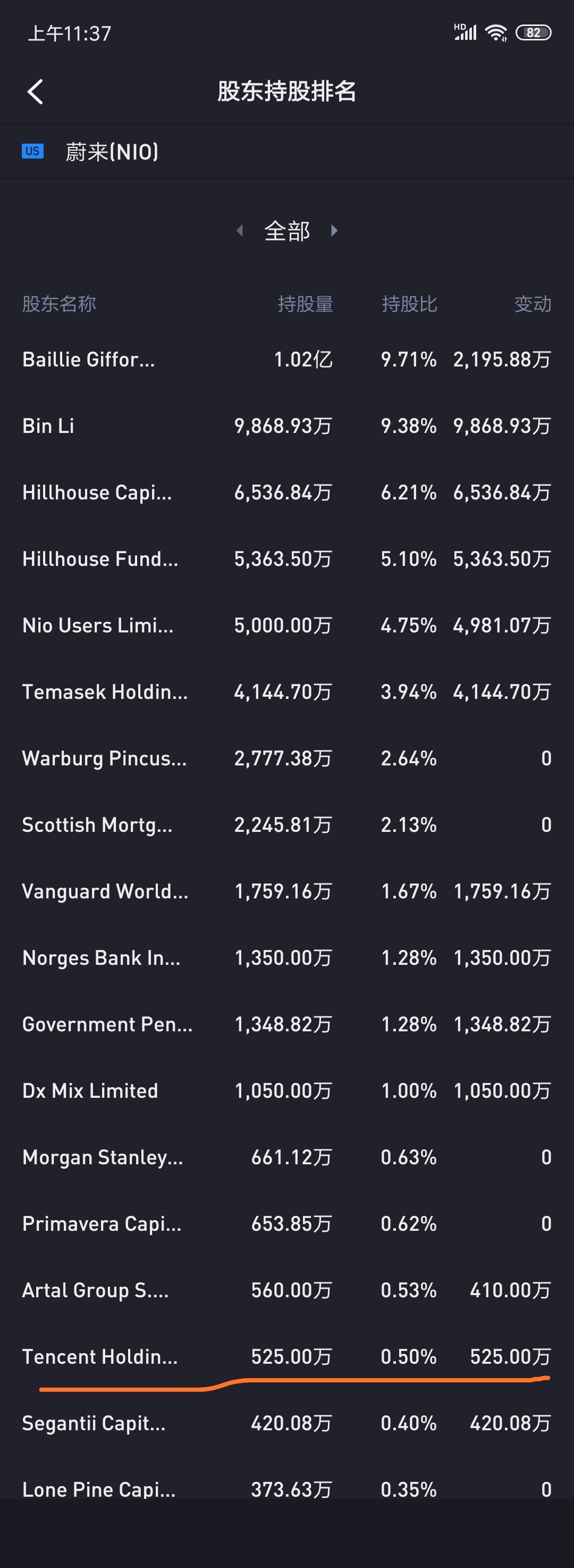This screenshot has width=574, height=1568.
Task: Open the 全部 filter selector
Action: click(x=287, y=231)
